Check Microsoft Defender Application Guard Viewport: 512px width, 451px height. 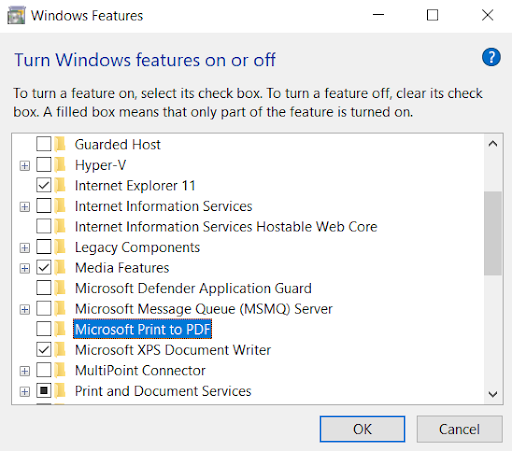[44, 288]
